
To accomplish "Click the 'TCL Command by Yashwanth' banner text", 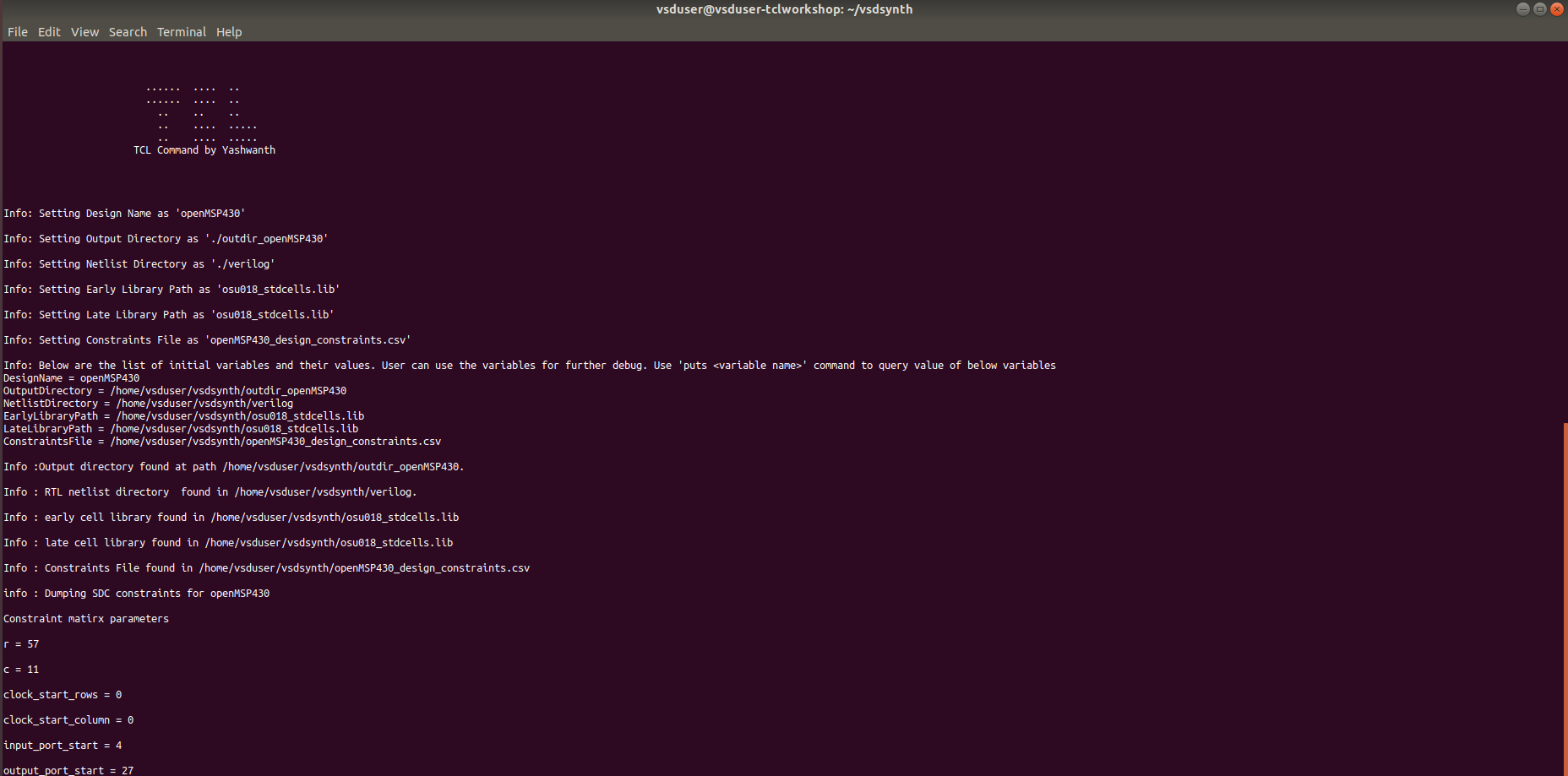I will (204, 149).
